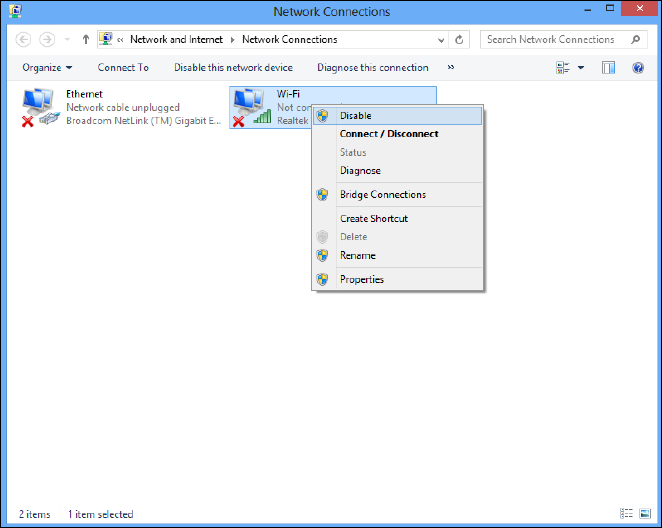Choose Create Shortcut
The height and width of the screenshot is (528, 662).
[397, 219]
